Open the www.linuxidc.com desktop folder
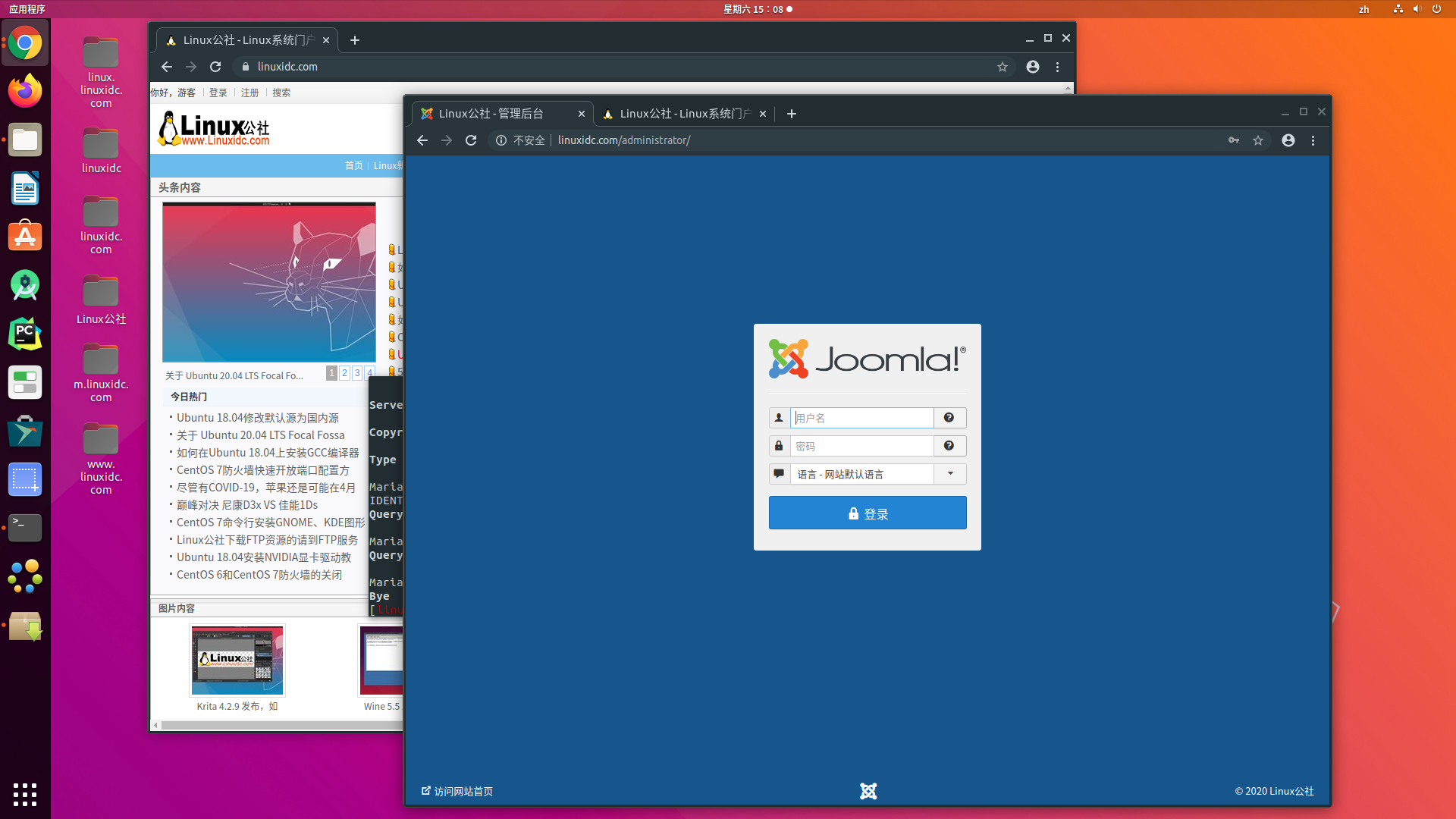 (101, 459)
